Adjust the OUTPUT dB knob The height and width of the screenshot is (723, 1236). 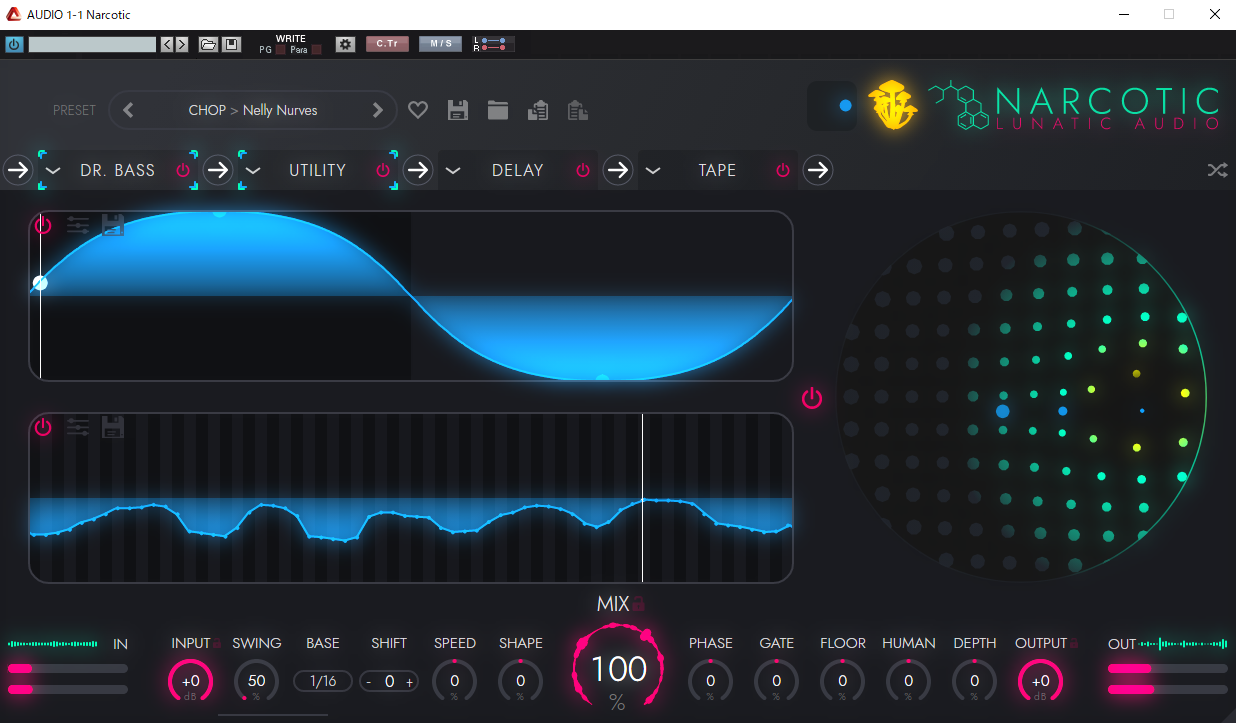pyautogui.click(x=1040, y=681)
